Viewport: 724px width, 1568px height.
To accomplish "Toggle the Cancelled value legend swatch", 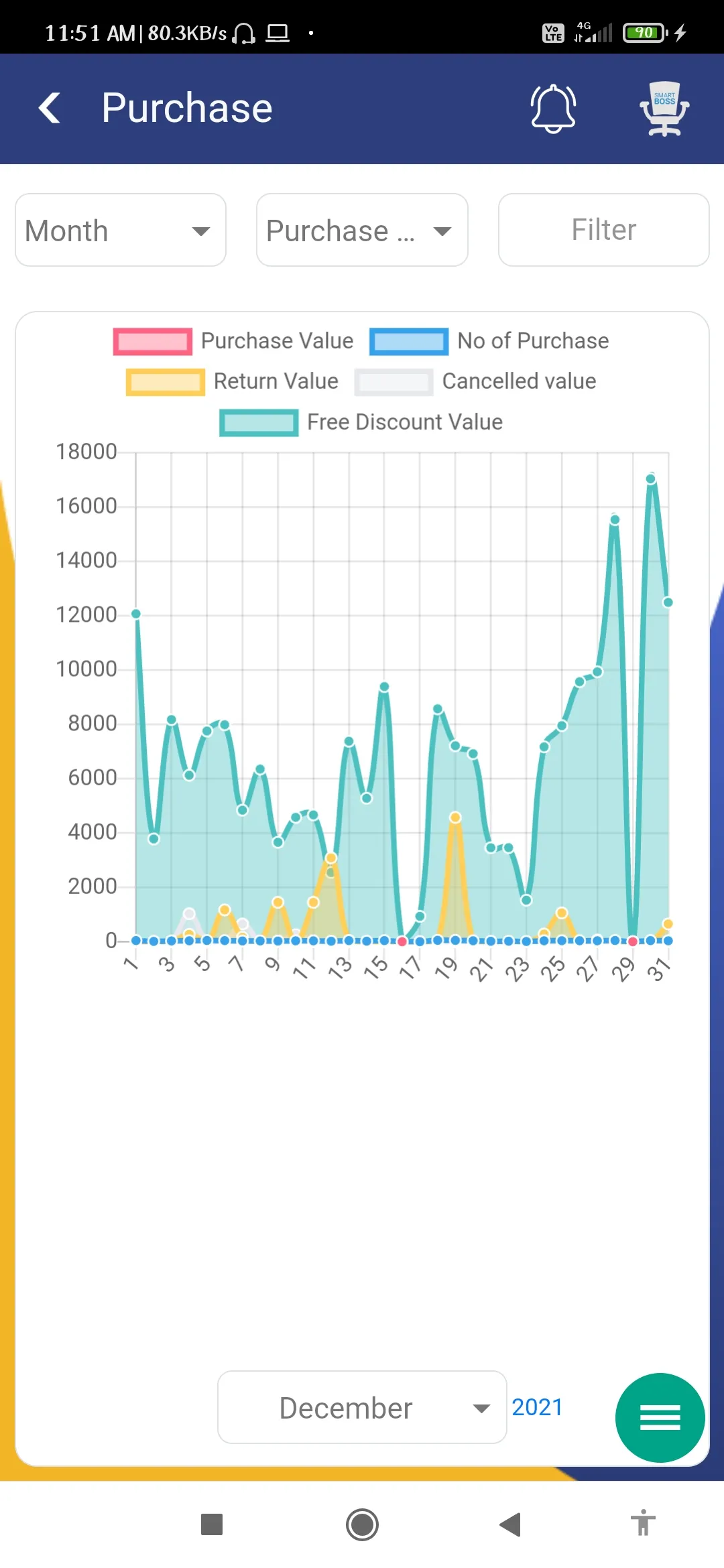I will coord(394,382).
